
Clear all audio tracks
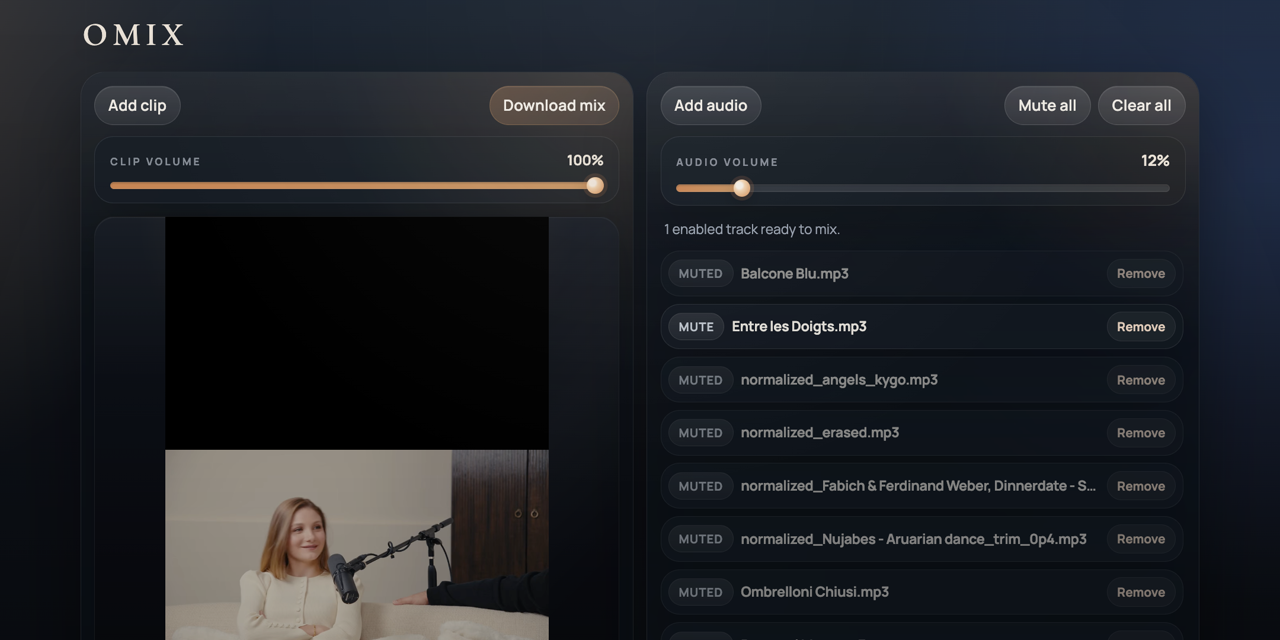click(x=1141, y=105)
